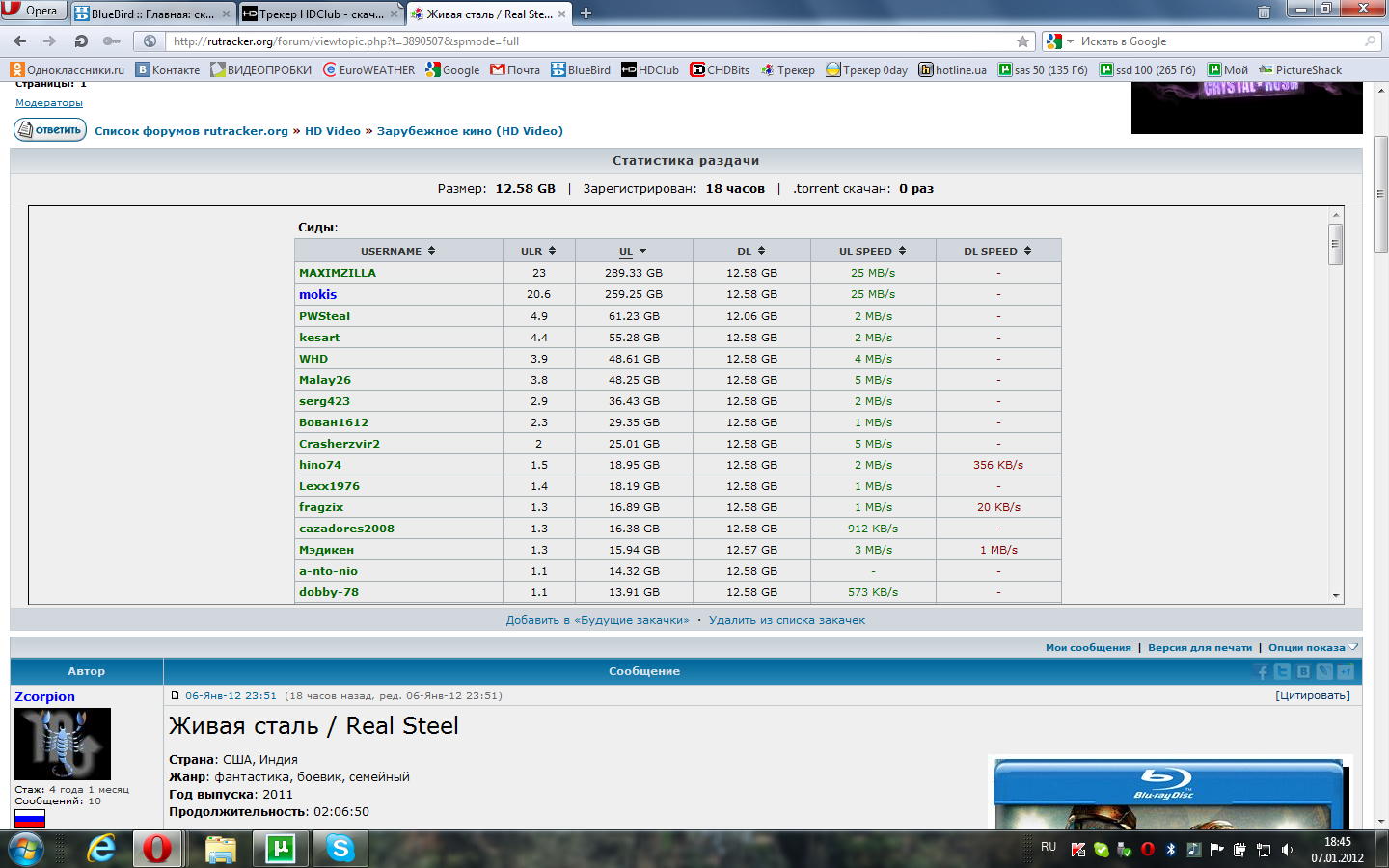Bookmark the page with the star icon

[x=1022, y=41]
